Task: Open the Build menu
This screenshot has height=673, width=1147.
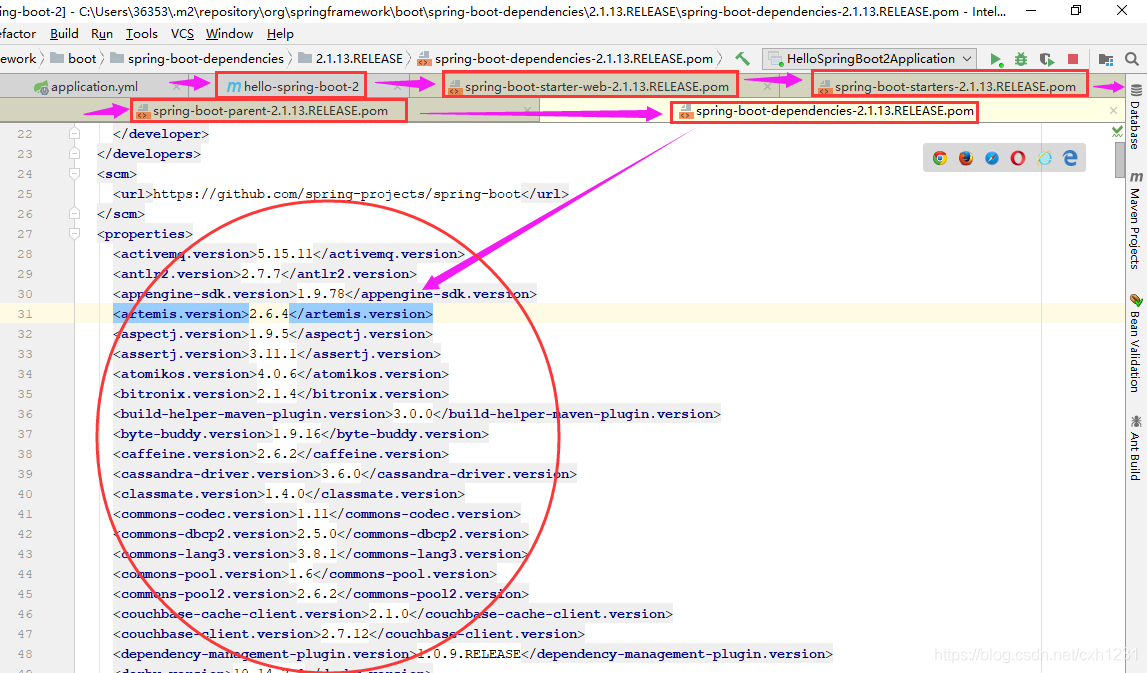Action: point(64,34)
